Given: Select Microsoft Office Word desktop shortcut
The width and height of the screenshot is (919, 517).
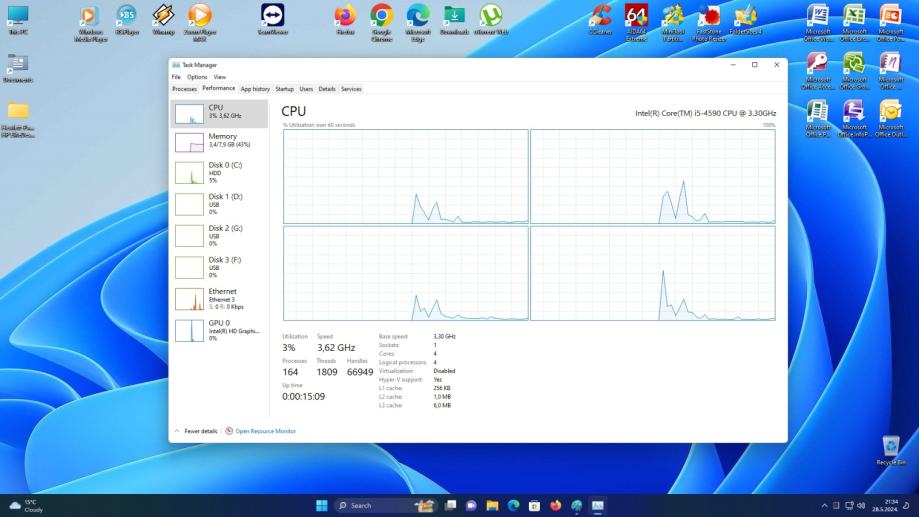Looking at the screenshot, I should (818, 23).
